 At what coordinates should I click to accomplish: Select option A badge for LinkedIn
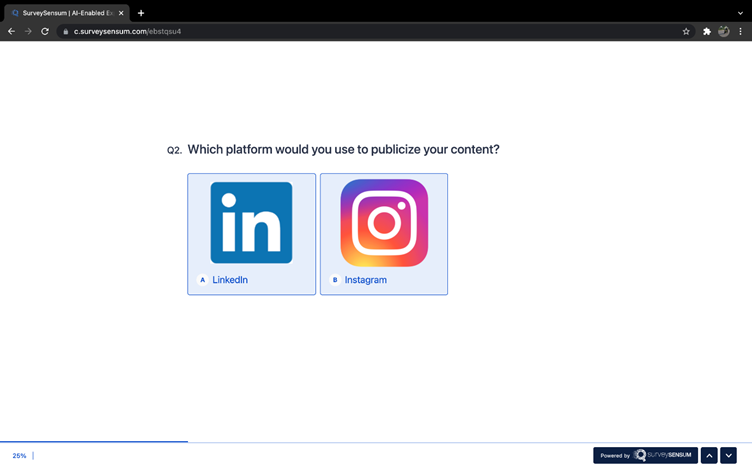[203, 280]
